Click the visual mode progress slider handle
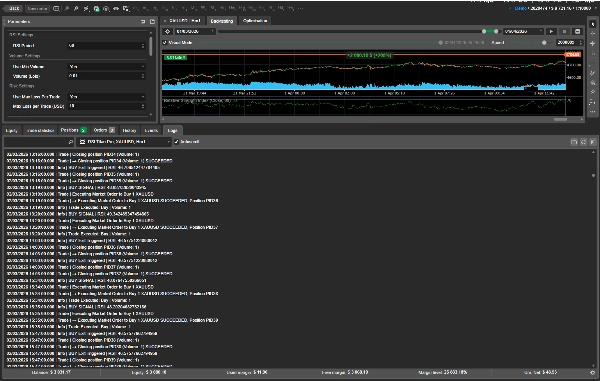 (440, 42)
